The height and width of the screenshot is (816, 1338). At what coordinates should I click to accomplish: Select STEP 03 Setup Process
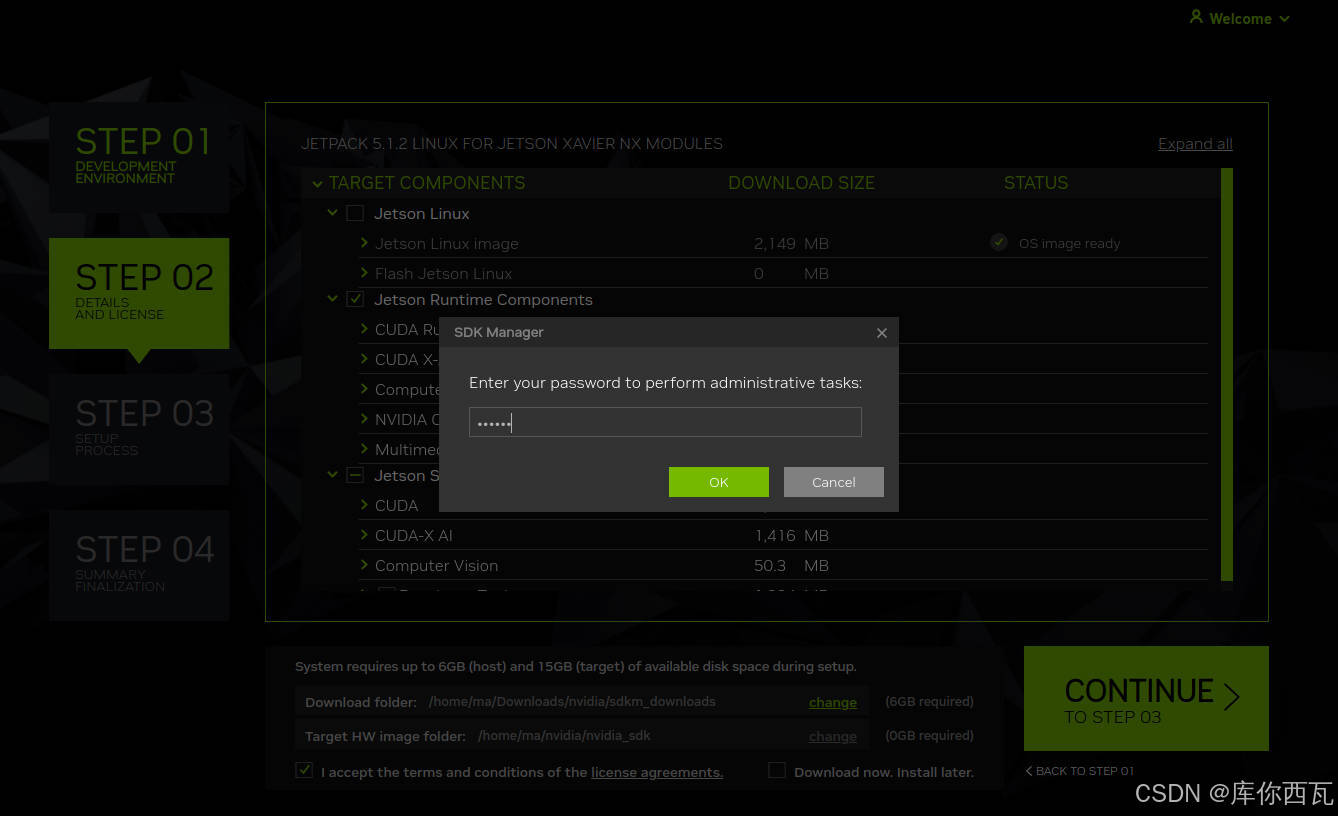[x=139, y=429]
